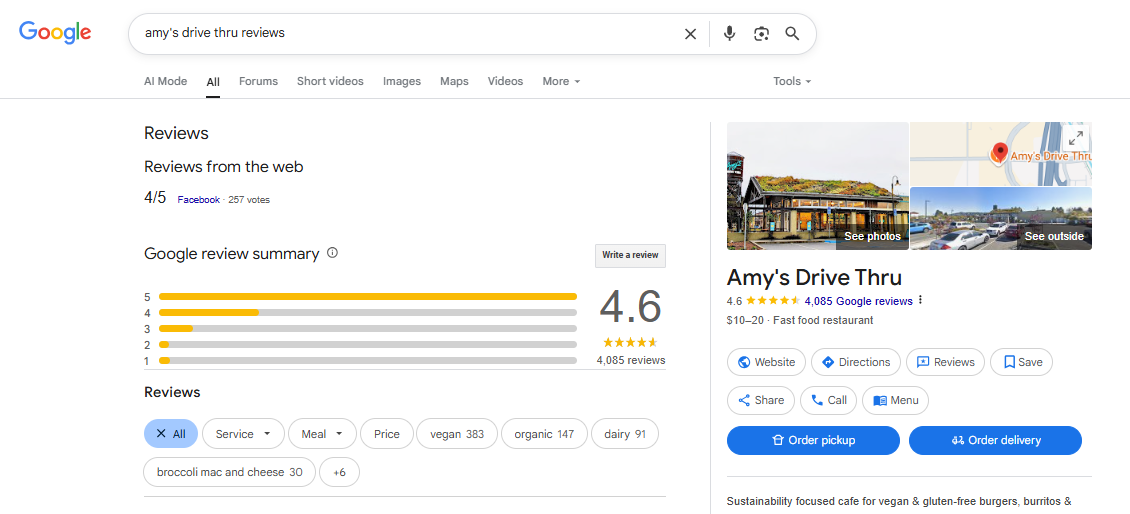The height and width of the screenshot is (514, 1130).
Task: Open the Service filter dropdown
Action: [243, 434]
